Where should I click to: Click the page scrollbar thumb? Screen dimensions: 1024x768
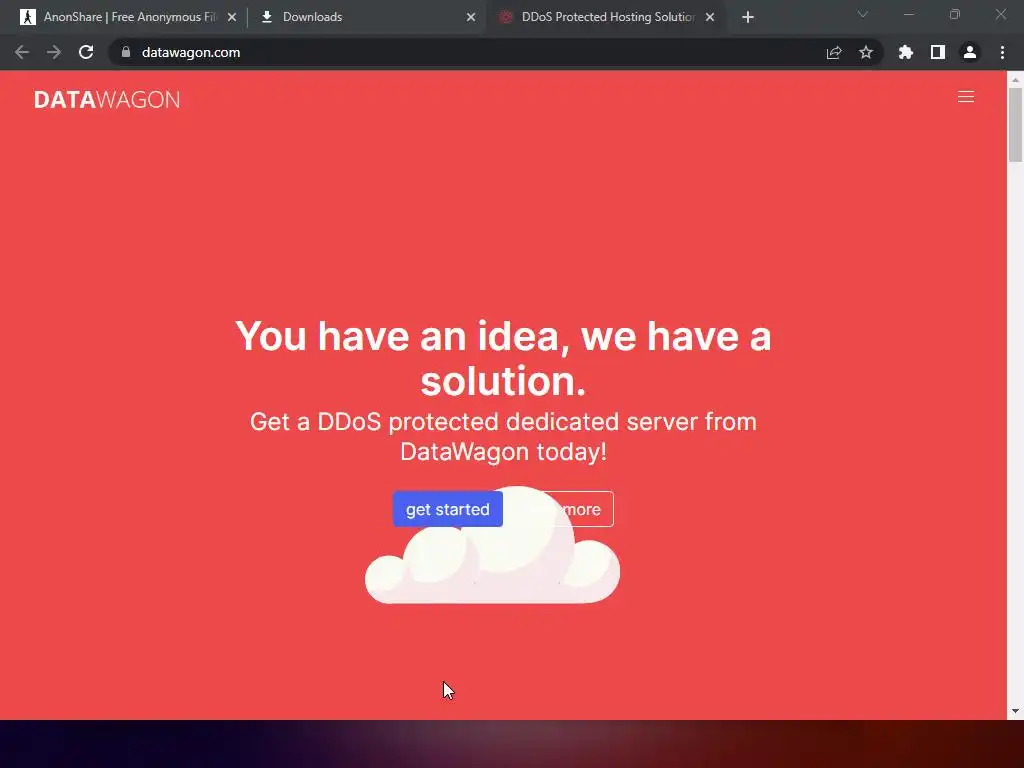pyautogui.click(x=1015, y=124)
